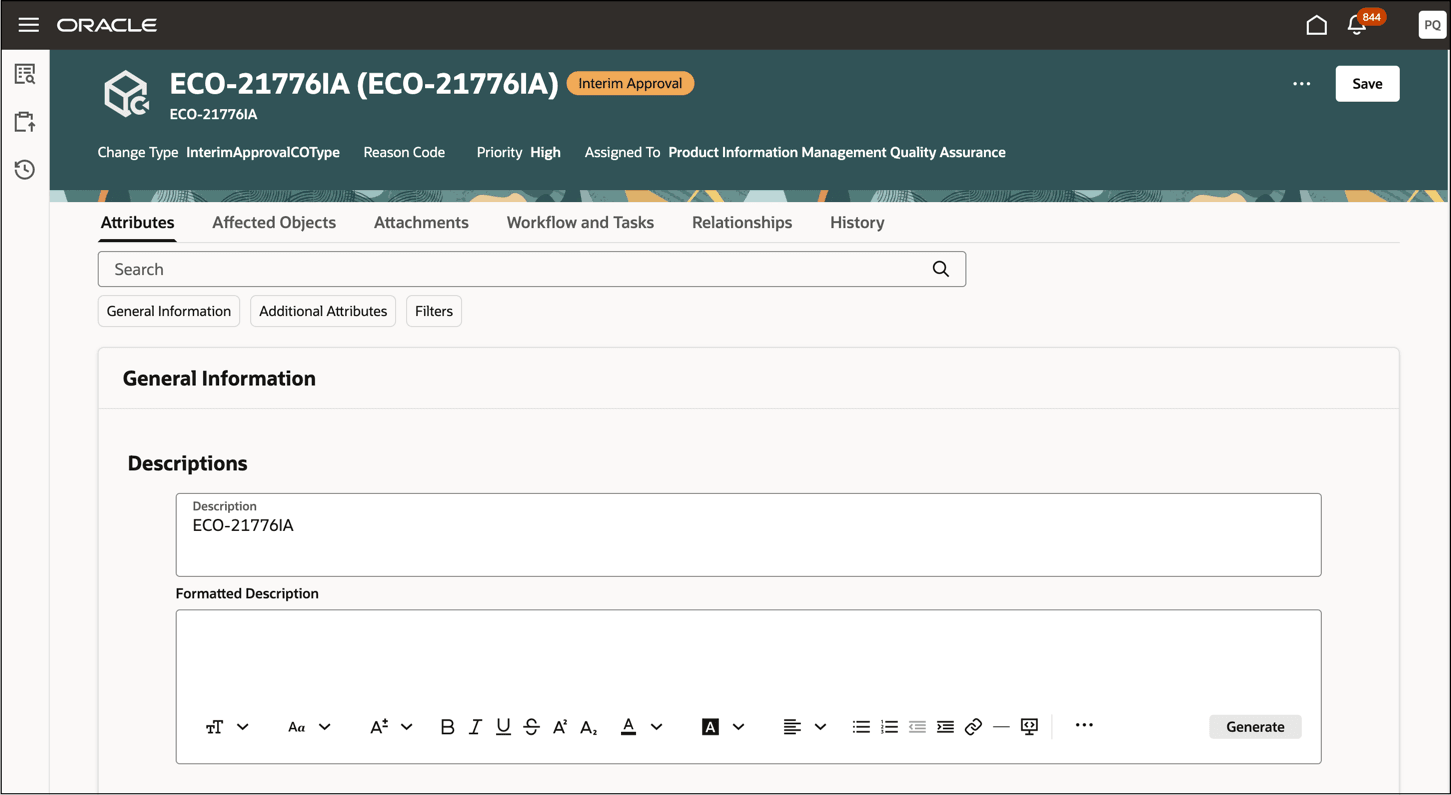Viewport: 1451px width, 795px height.
Task: Switch to the Workflow and Tasks tab
Action: click(580, 222)
